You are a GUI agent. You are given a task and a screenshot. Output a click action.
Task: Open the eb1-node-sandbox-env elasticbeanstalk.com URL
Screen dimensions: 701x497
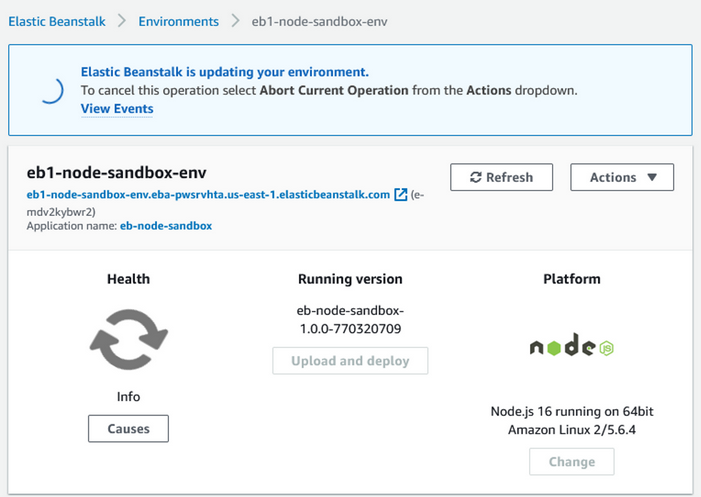[208, 194]
